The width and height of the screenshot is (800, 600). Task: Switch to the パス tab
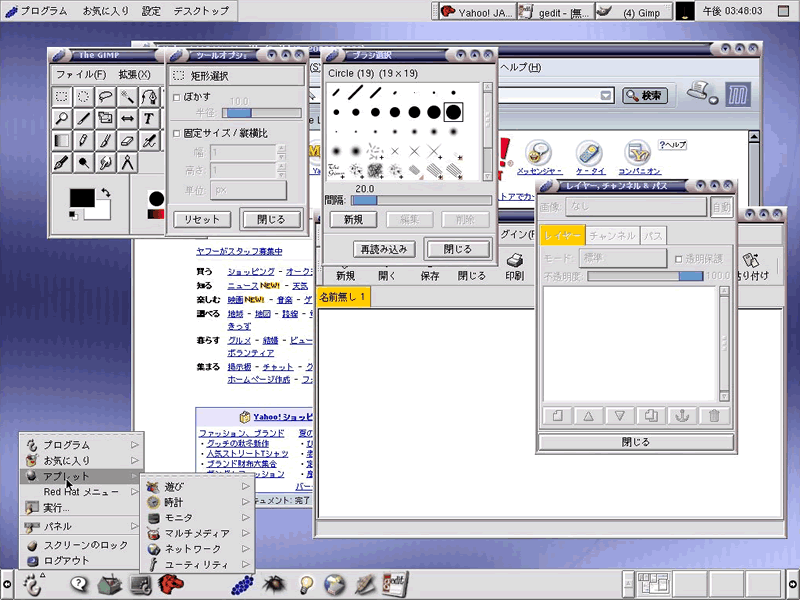click(653, 236)
